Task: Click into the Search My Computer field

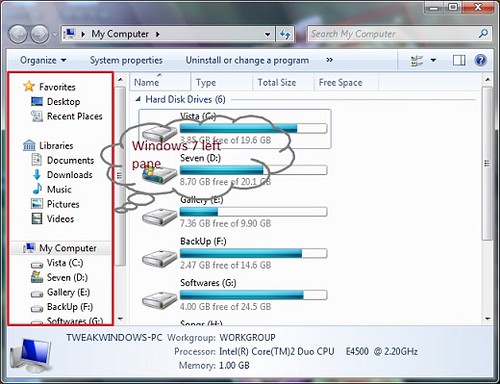Action: (393, 34)
